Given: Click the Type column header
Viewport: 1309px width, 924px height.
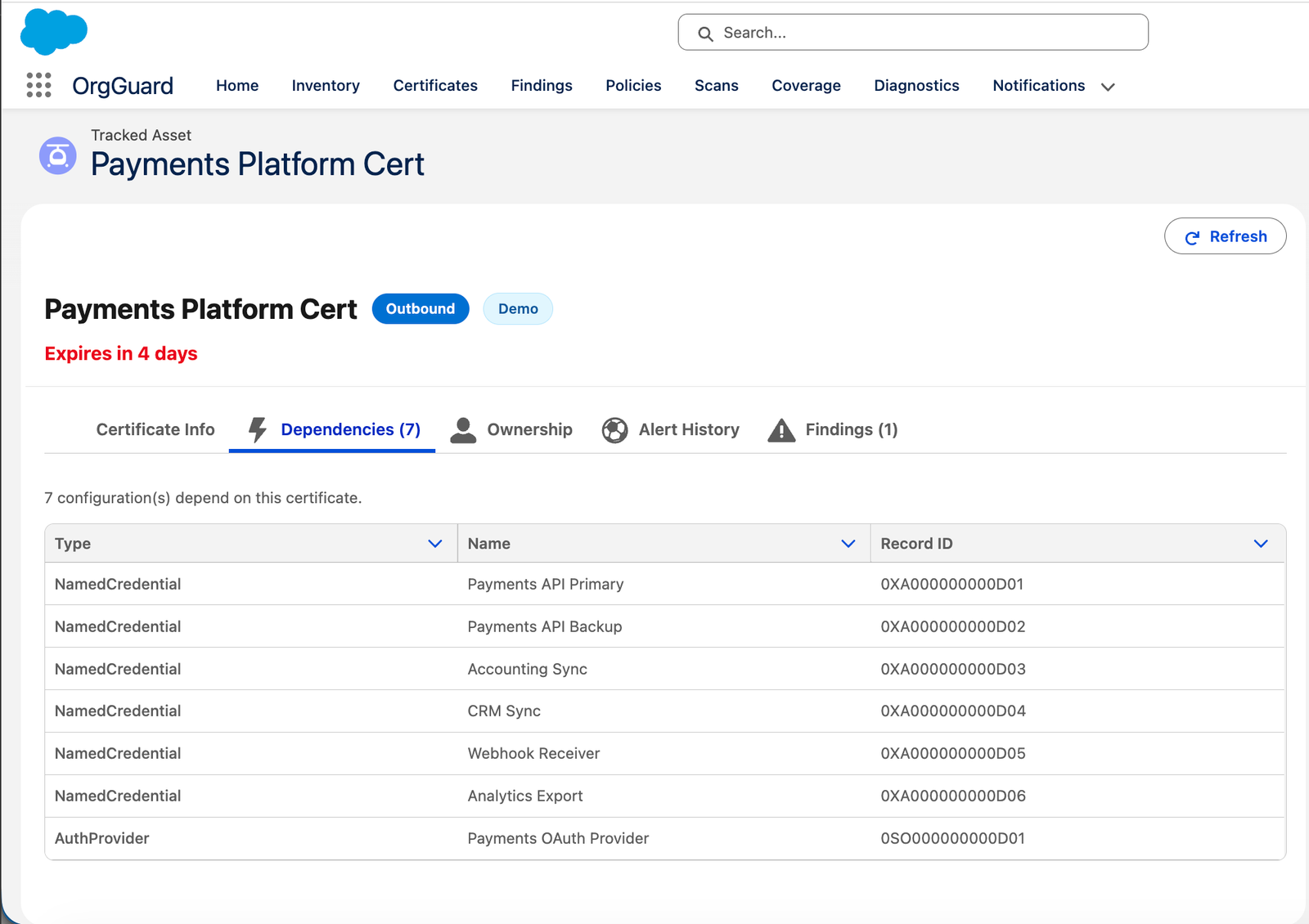Looking at the screenshot, I should (250, 544).
